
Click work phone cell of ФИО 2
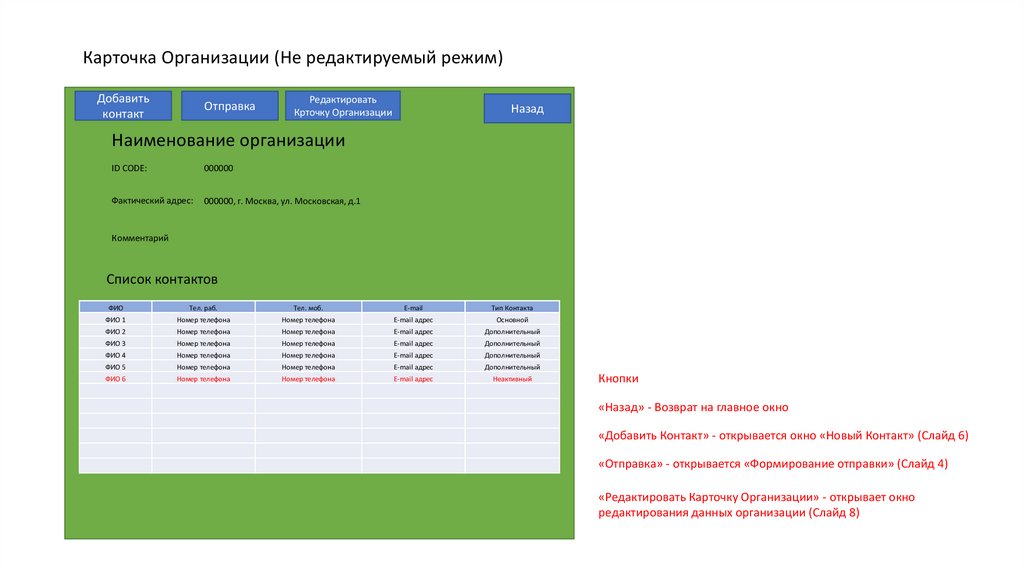pos(203,332)
